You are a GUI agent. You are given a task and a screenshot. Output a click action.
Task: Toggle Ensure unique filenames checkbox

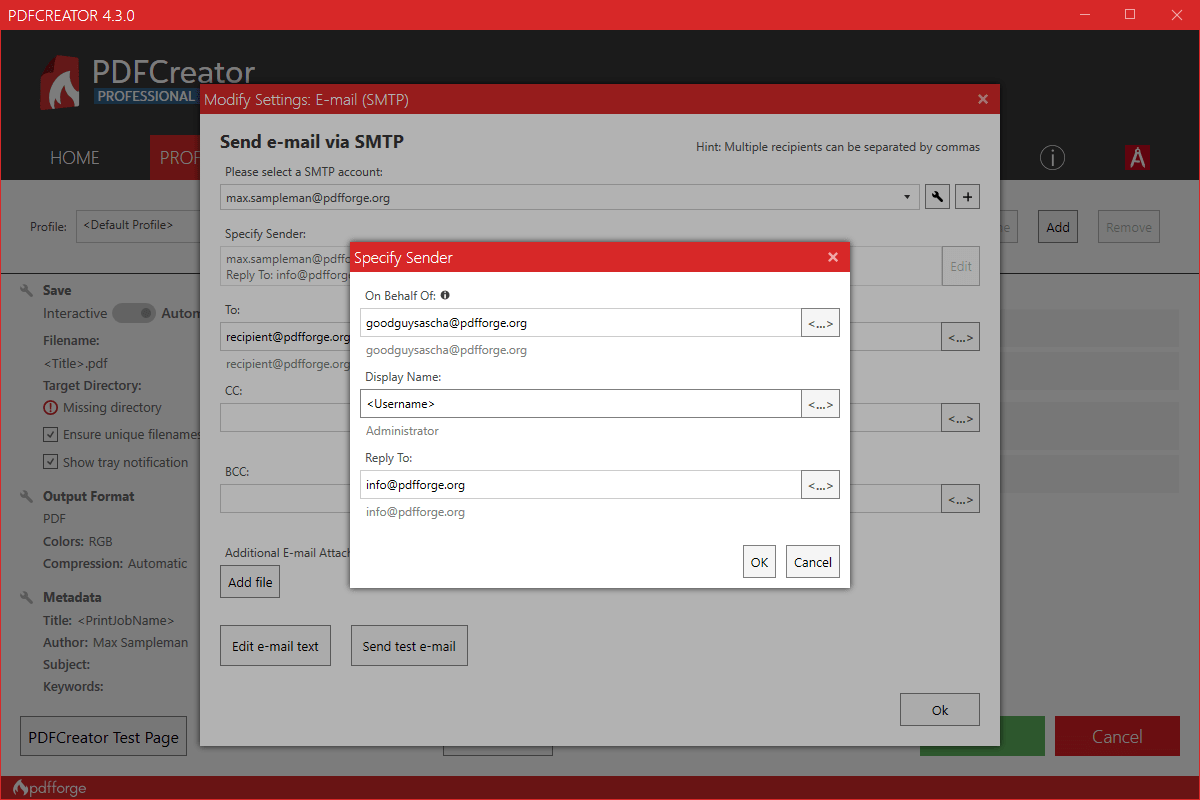point(50,435)
